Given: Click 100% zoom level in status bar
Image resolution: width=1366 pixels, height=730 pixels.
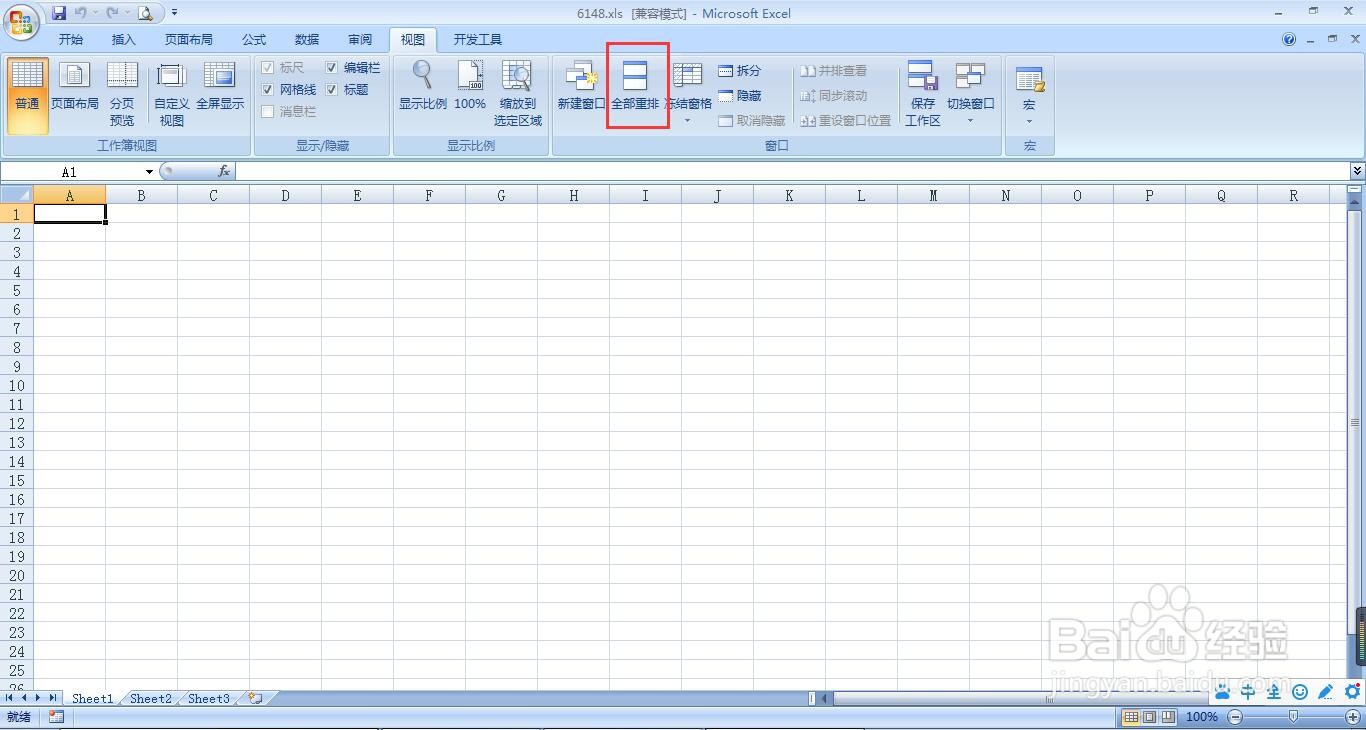Looking at the screenshot, I should click(1202, 717).
